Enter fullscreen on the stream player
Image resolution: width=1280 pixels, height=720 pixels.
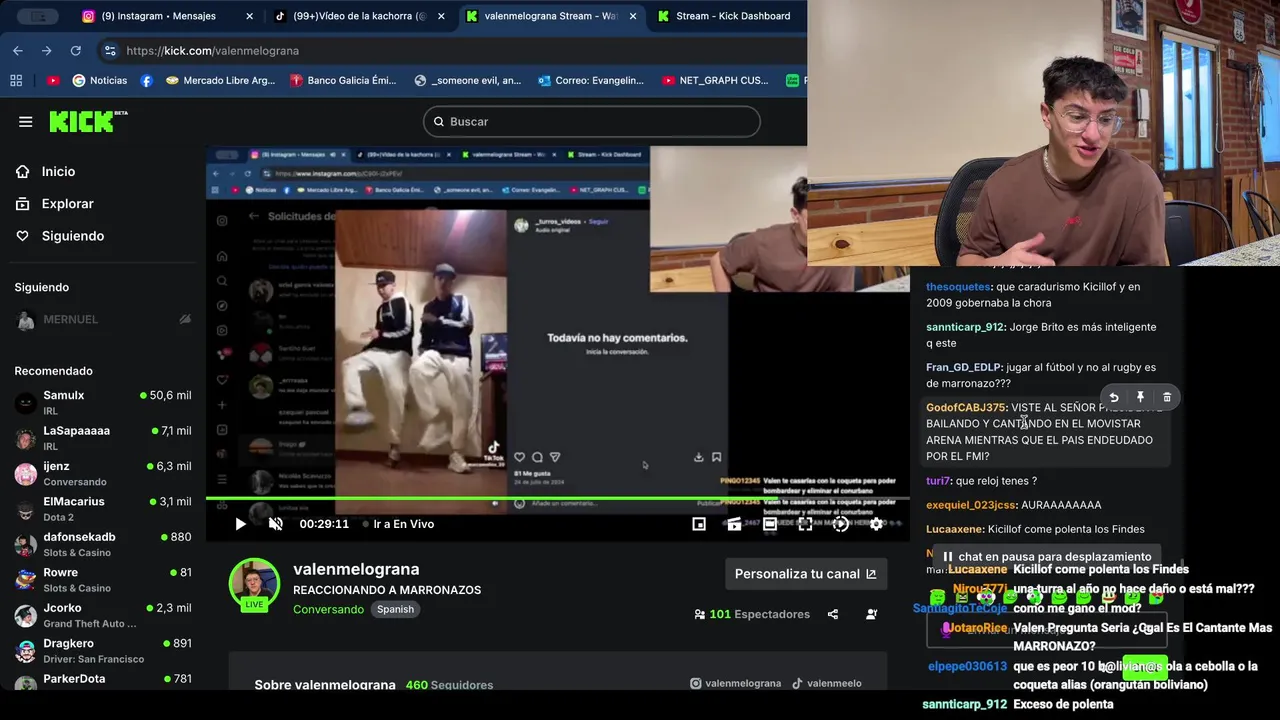(x=805, y=524)
